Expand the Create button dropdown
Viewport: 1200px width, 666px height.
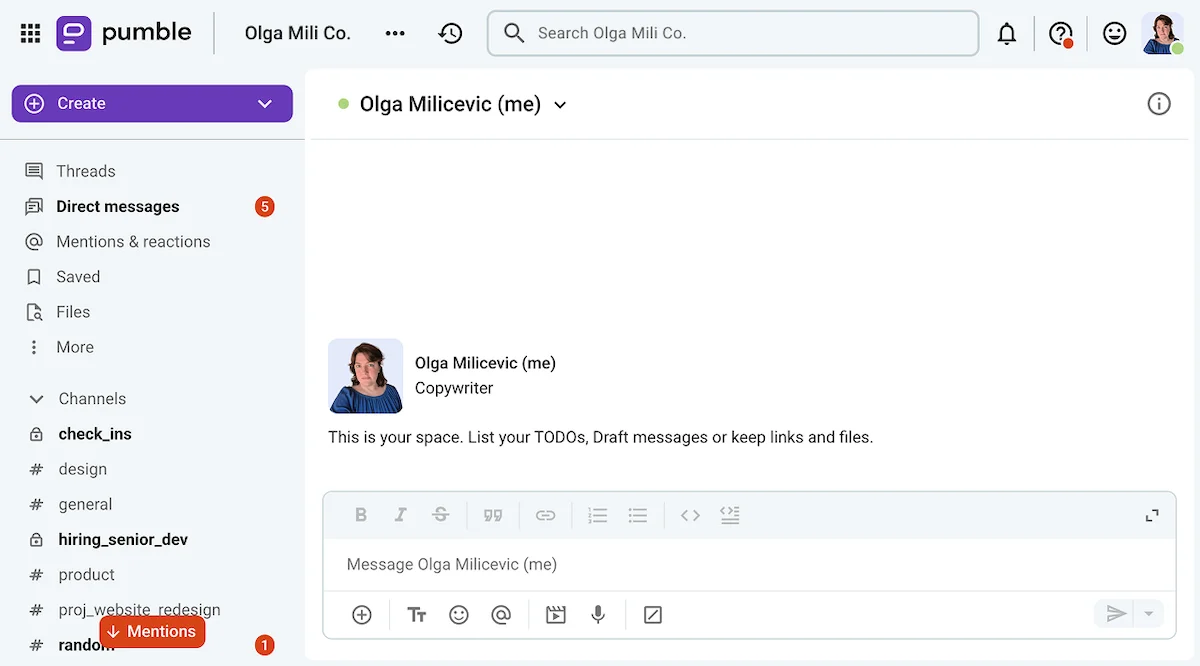[264, 103]
